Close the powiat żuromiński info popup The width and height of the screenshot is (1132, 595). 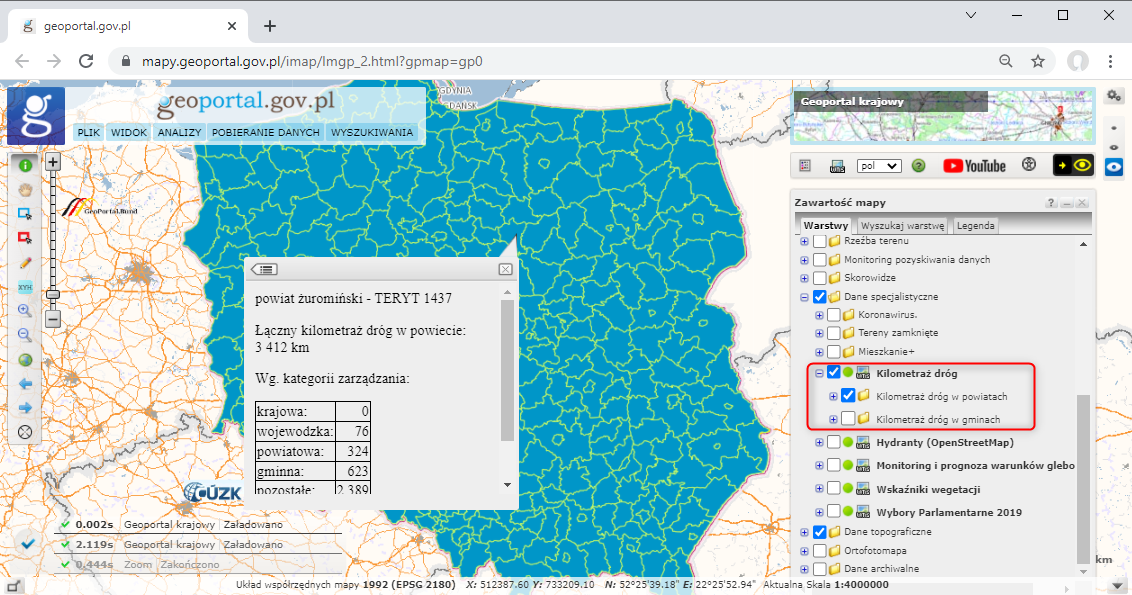(x=505, y=269)
